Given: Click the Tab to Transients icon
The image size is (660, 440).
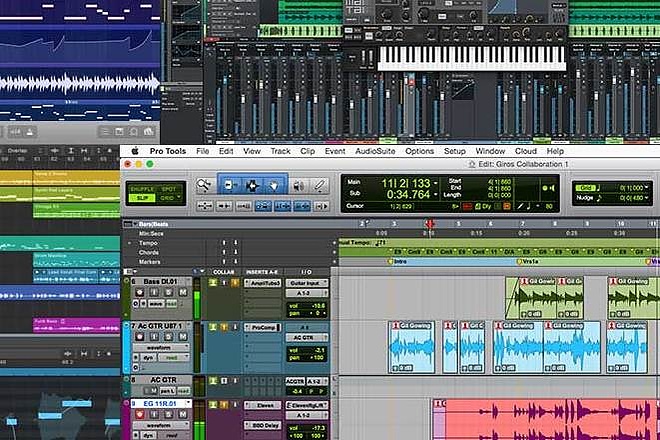Looking at the screenshot, I should [x=224, y=206].
